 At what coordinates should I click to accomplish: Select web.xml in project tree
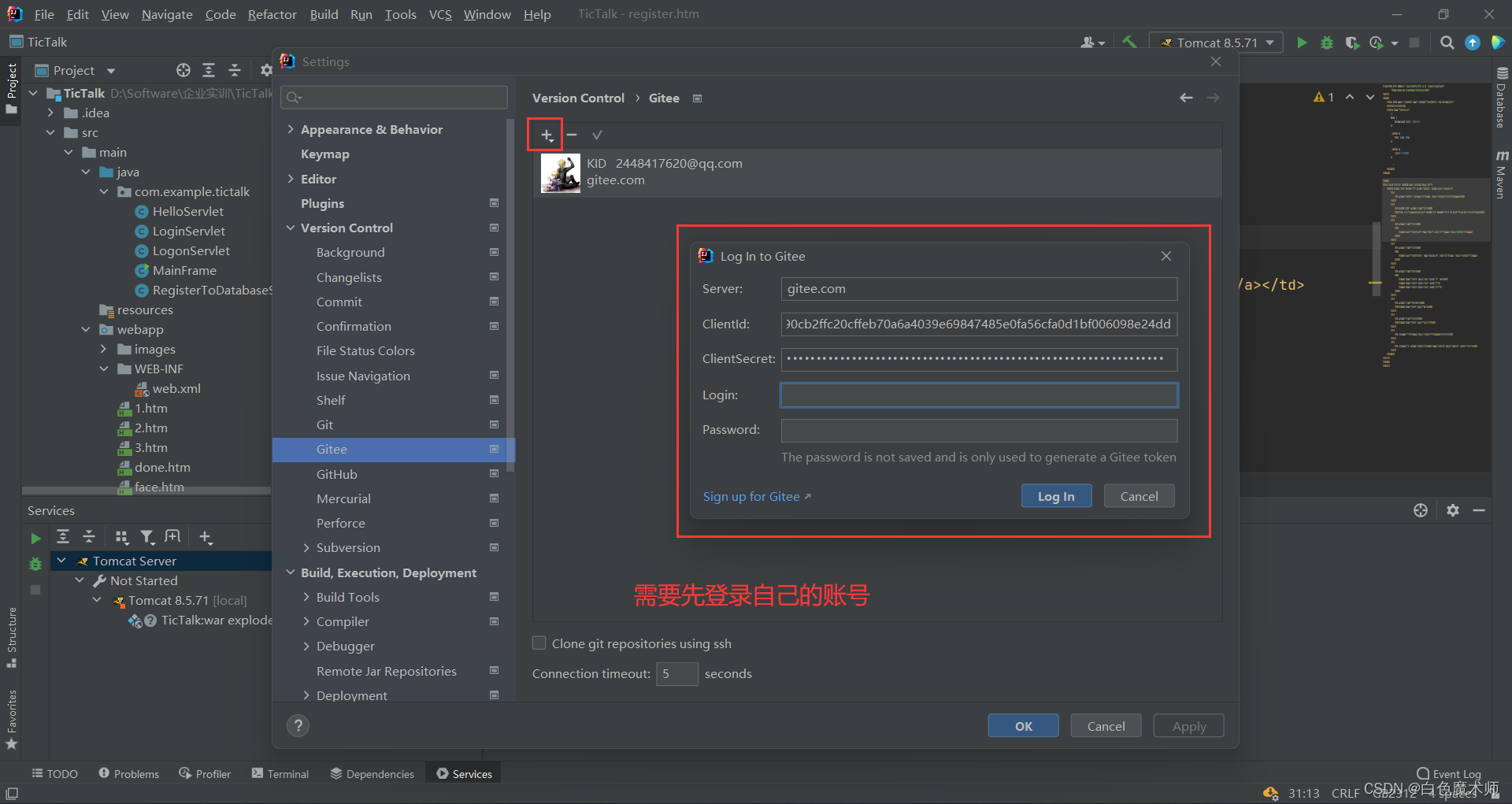coord(176,388)
